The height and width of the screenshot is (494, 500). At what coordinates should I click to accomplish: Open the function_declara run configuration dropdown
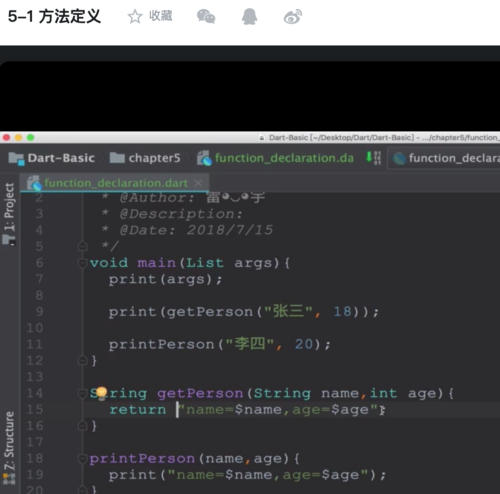coord(445,158)
